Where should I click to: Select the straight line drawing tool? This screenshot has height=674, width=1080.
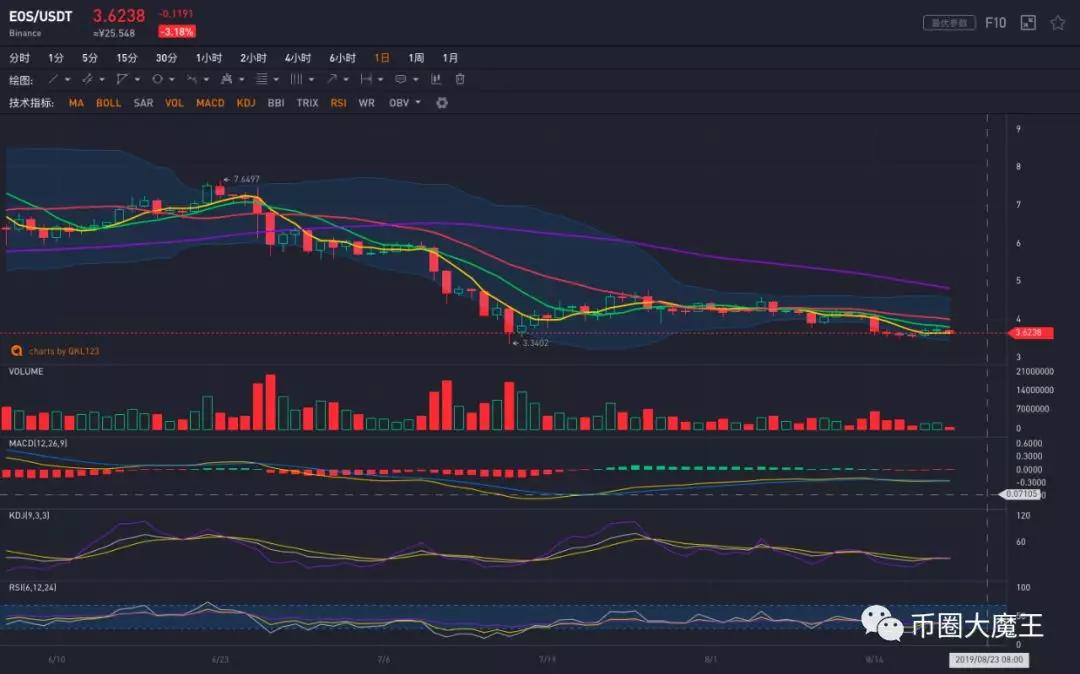(x=52, y=80)
